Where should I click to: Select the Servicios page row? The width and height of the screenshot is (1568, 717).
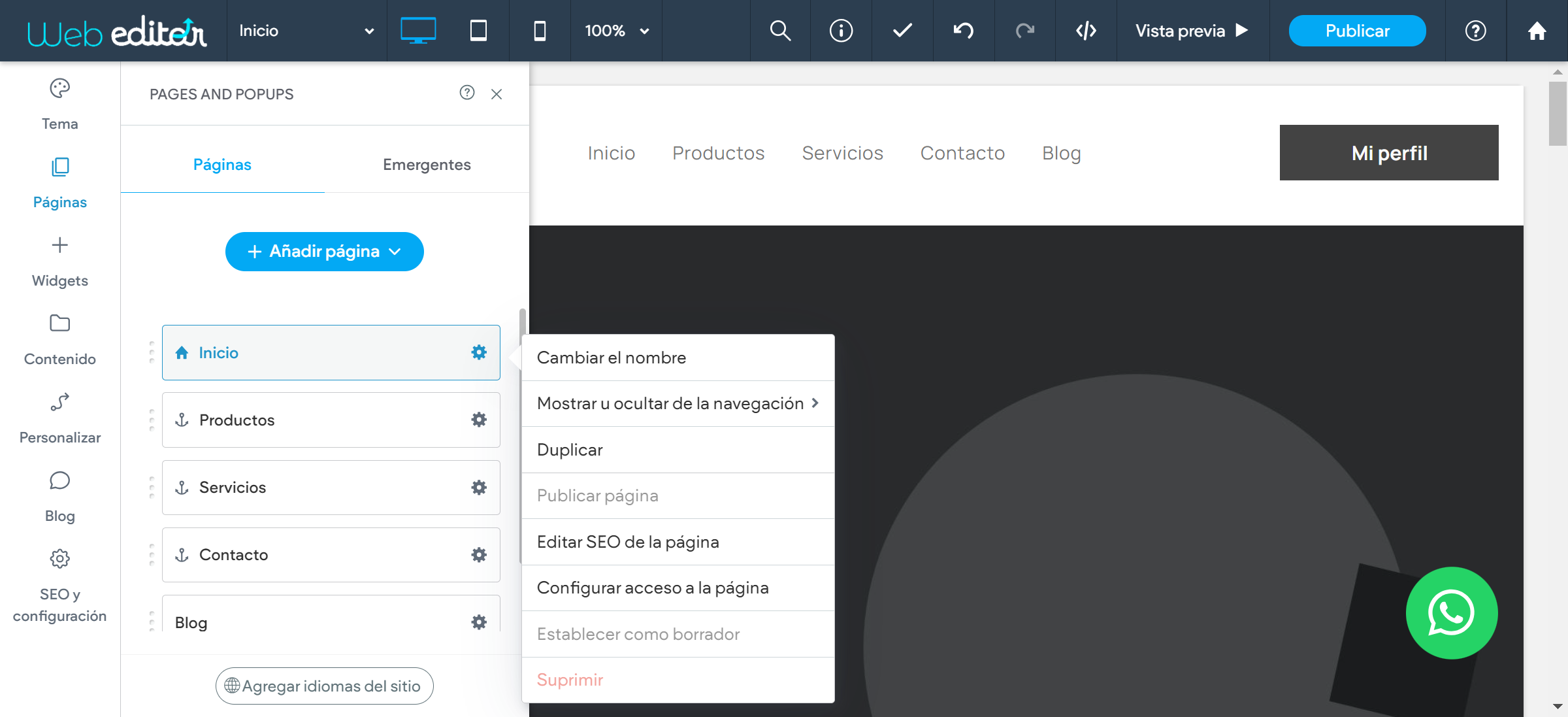(331, 487)
